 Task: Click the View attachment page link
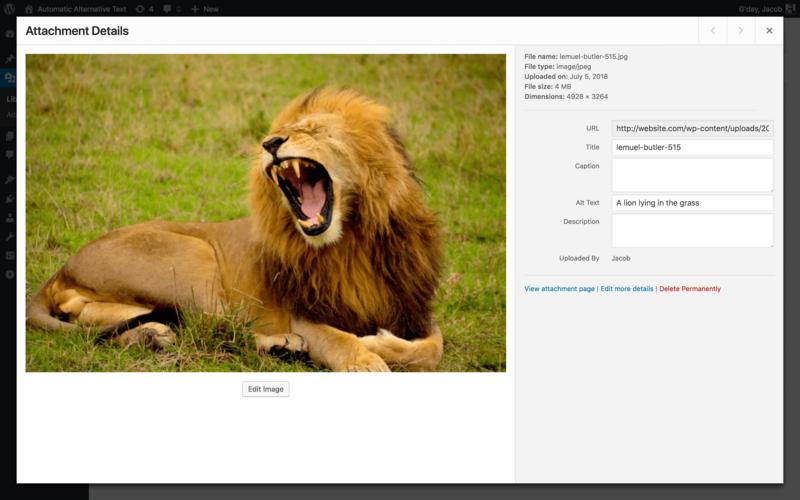(x=559, y=289)
